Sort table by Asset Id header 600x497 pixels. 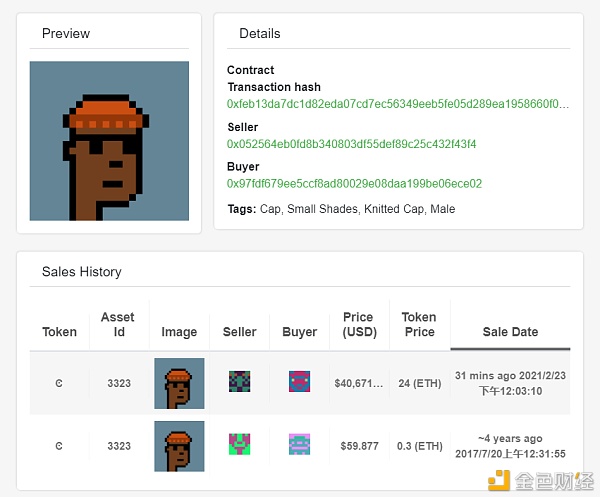coord(118,325)
